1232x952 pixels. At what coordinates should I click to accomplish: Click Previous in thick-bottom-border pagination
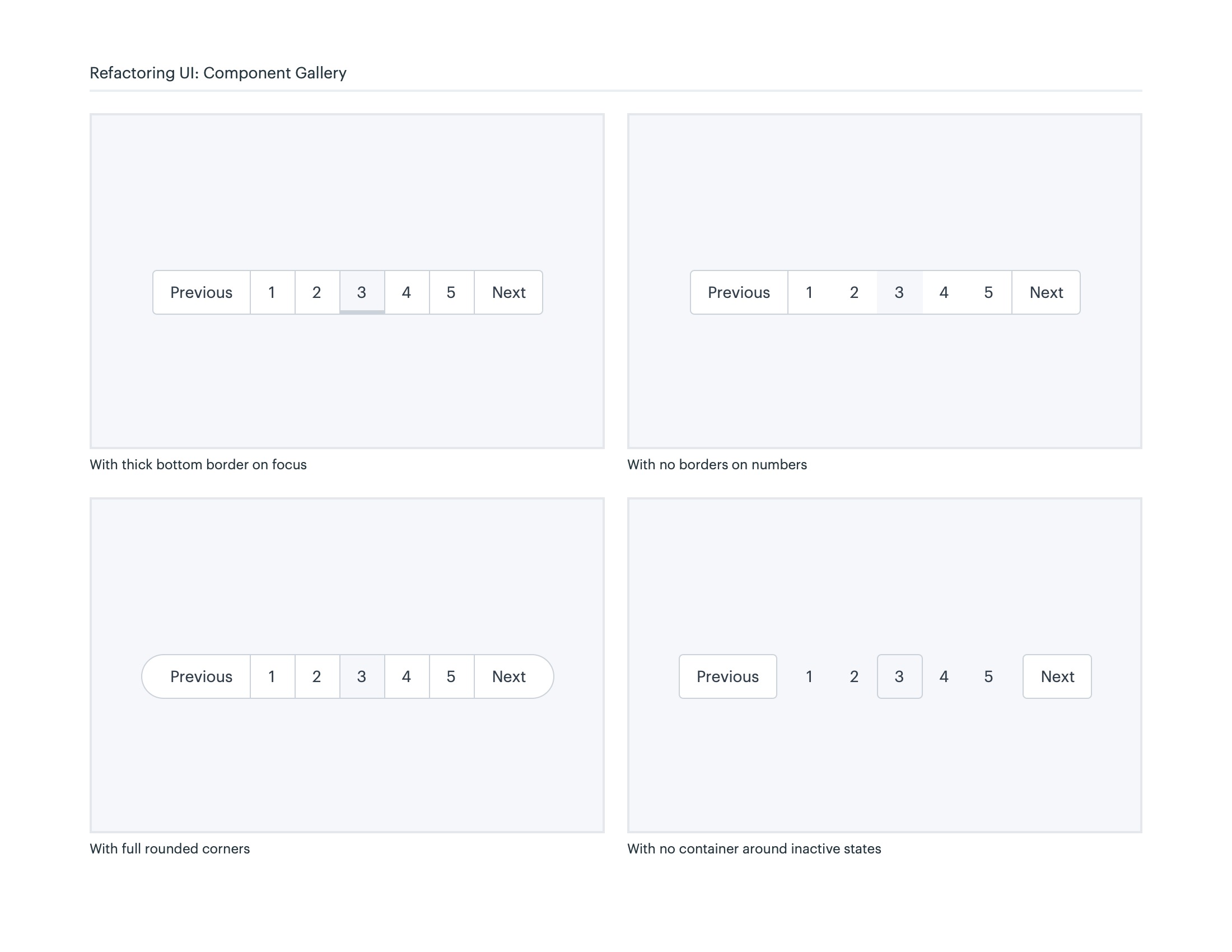pyautogui.click(x=202, y=292)
